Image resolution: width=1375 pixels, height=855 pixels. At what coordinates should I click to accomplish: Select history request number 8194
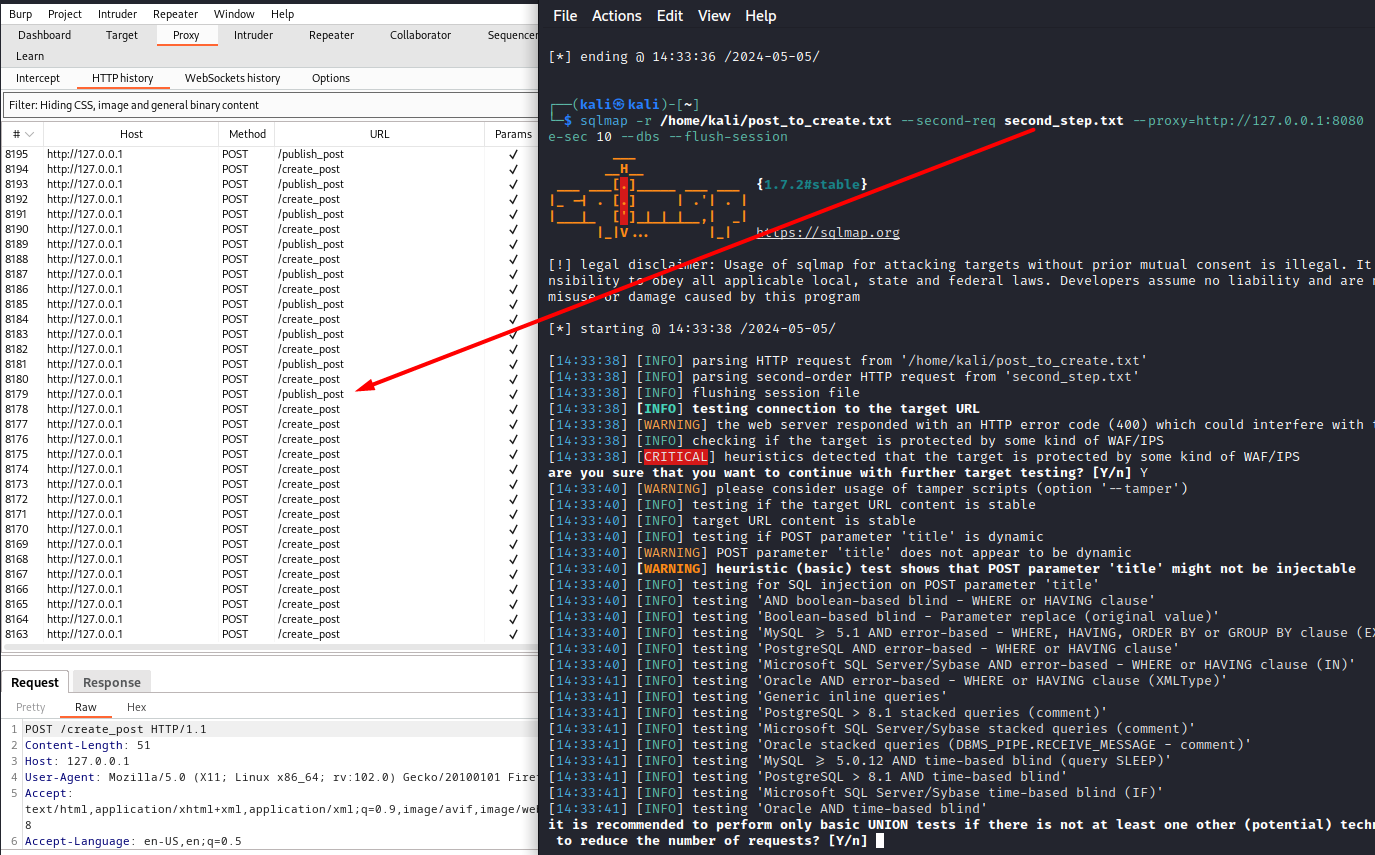pyautogui.click(x=270, y=169)
